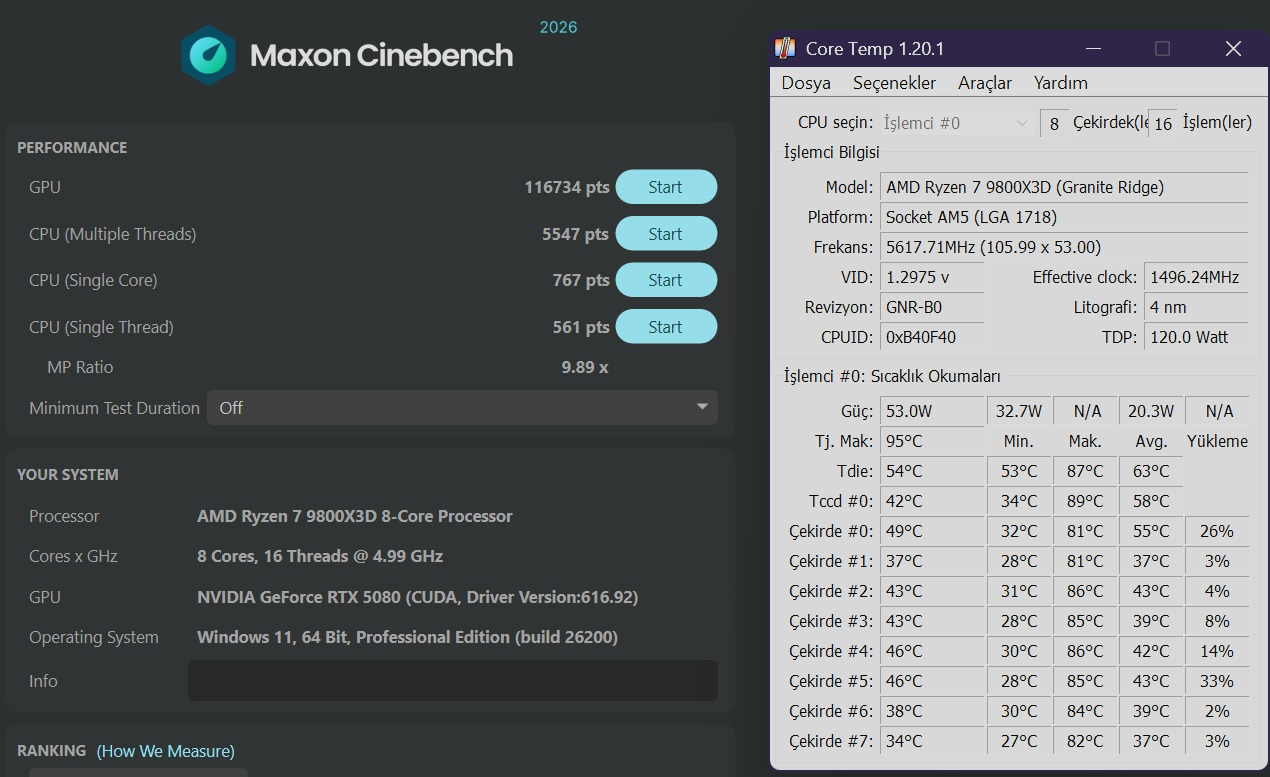Click '8 Cores, 16 Threads @ 4.99 GHz' text
The width and height of the screenshot is (1270, 777).
[320, 556]
